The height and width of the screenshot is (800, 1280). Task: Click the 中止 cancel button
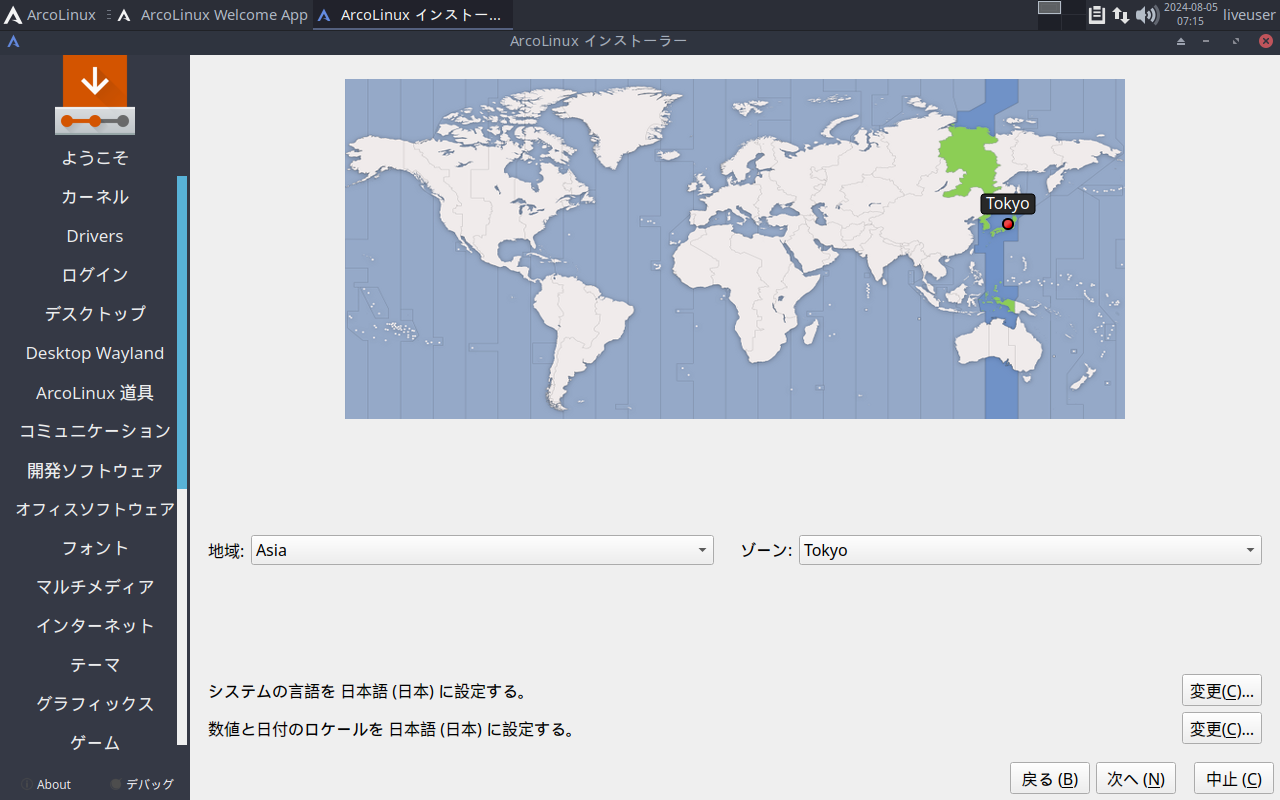point(1234,779)
